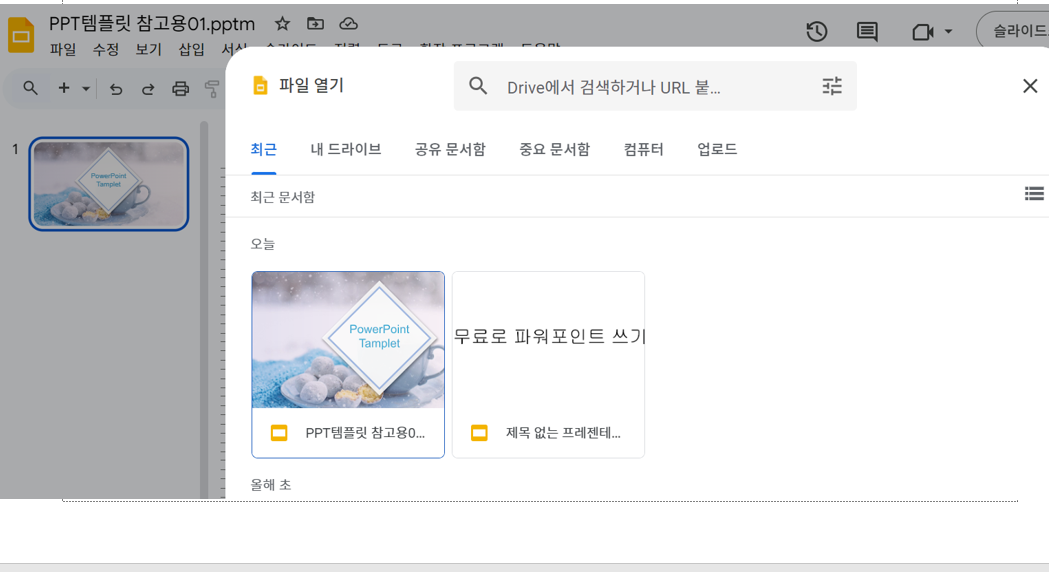The image size is (1049, 572).
Task: Add a new slide with plus icon
Action: (x=64, y=88)
